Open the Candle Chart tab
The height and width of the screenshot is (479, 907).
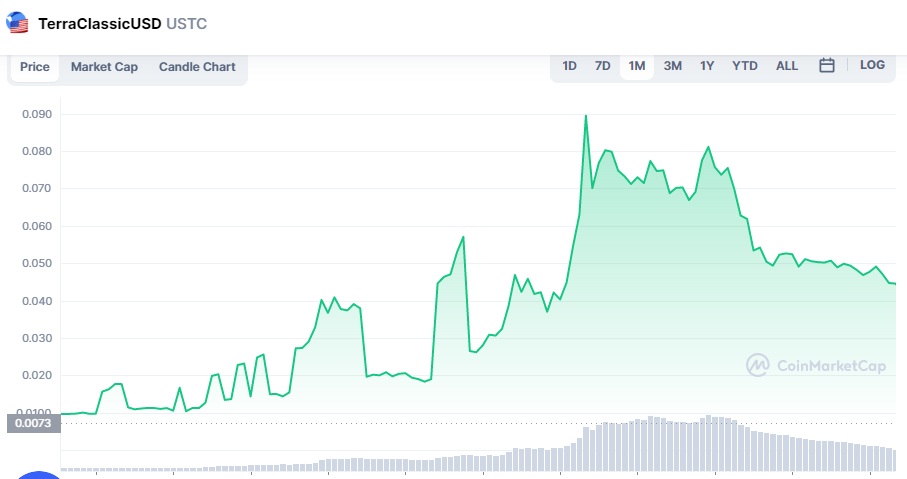pyautogui.click(x=197, y=67)
